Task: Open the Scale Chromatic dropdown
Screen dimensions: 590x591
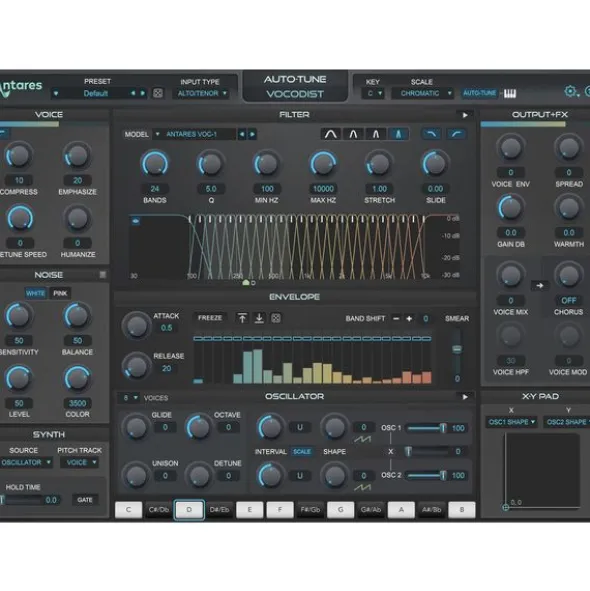Action: (x=422, y=93)
